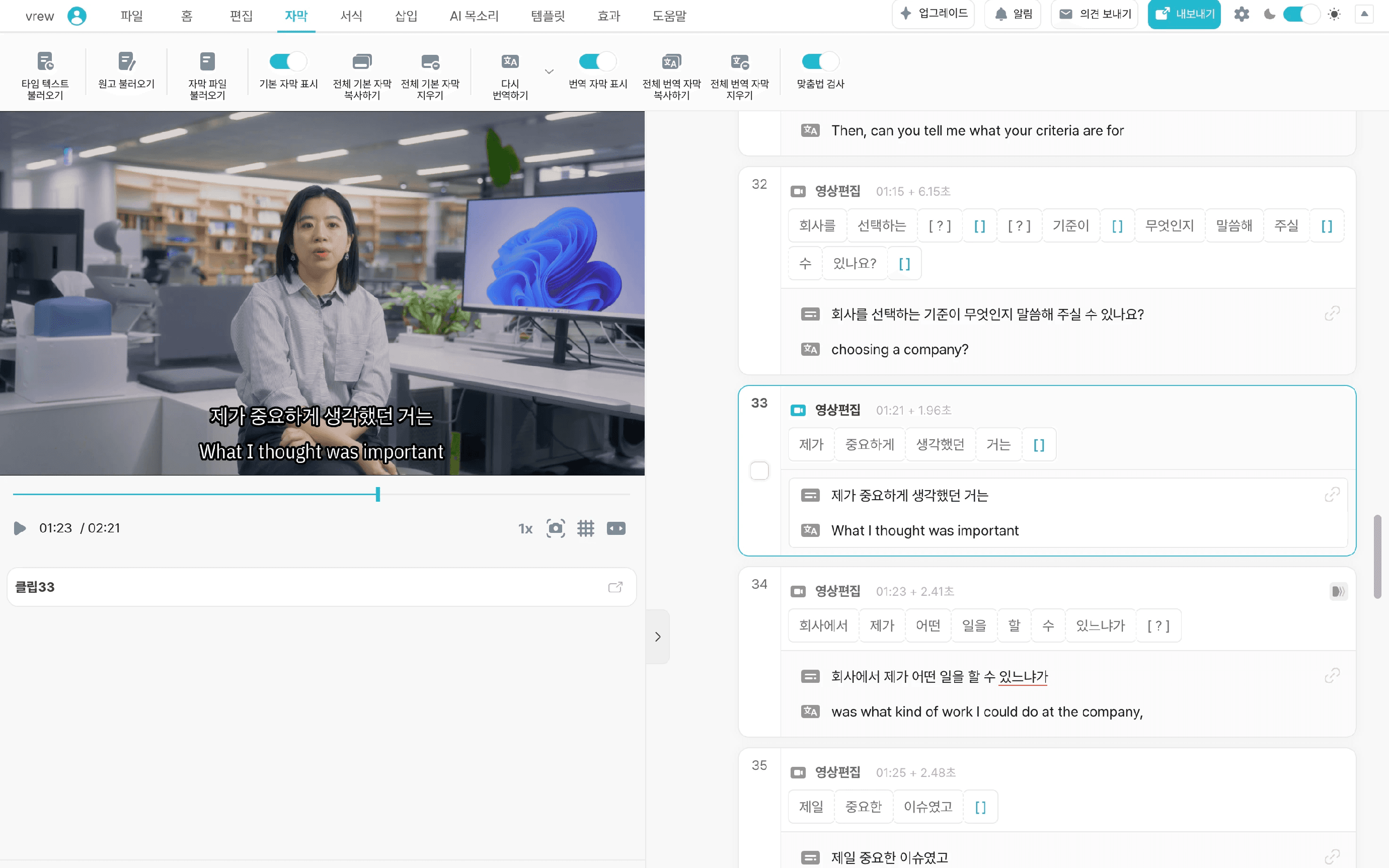
Task: Check the clip 33 checkbox
Action: click(x=759, y=471)
